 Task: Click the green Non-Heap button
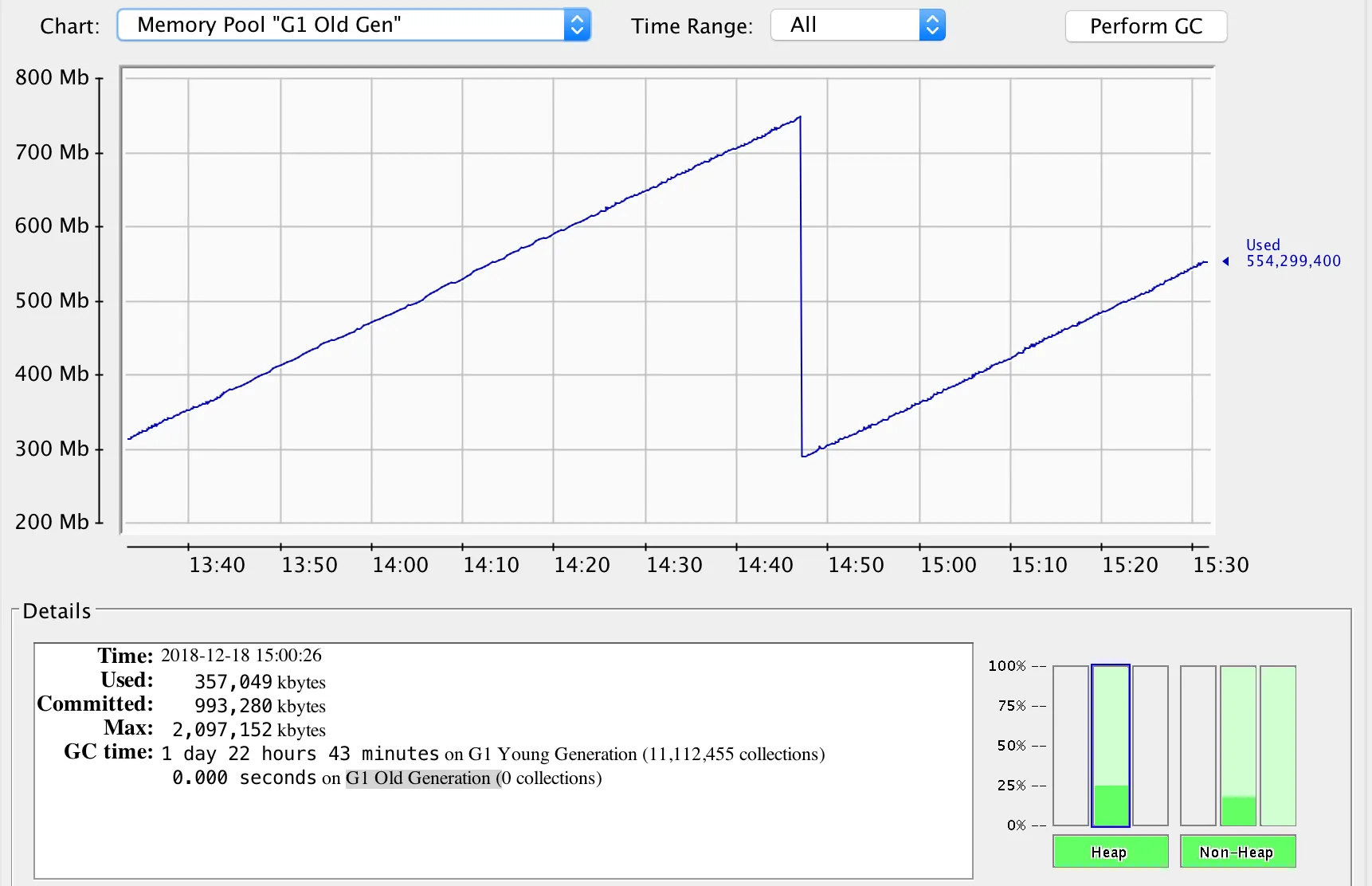coord(1237,852)
